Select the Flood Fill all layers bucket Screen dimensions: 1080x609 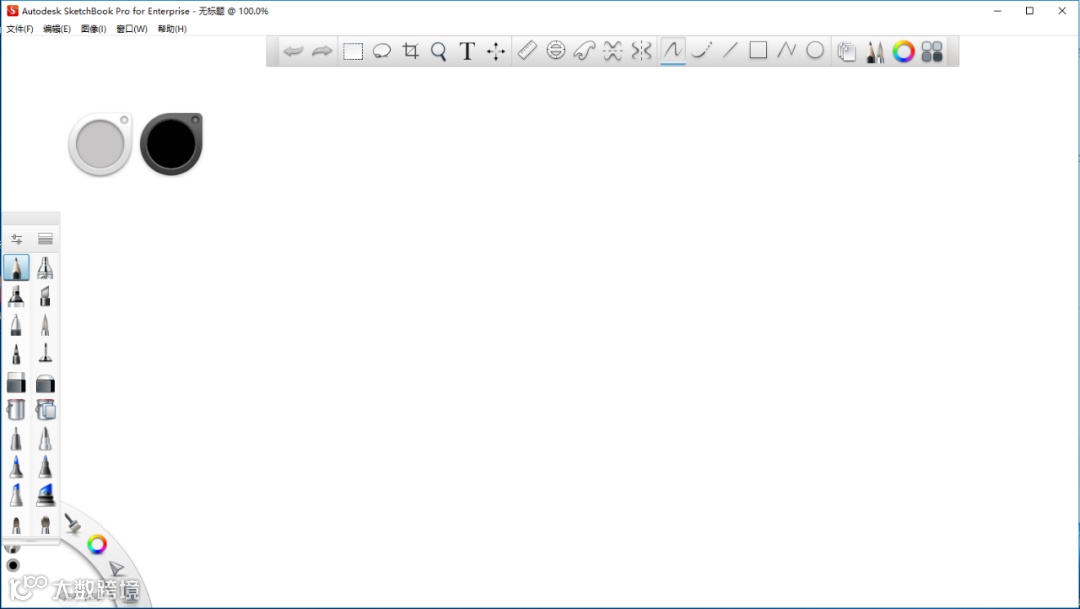(x=45, y=410)
